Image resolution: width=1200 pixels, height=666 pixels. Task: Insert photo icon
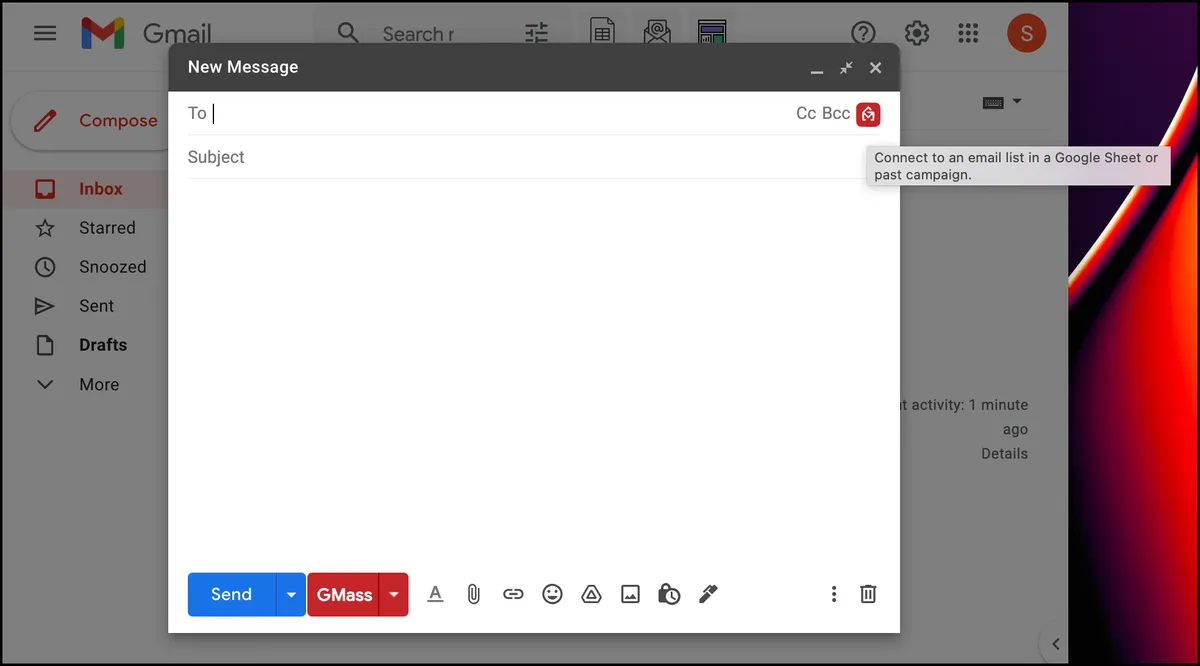[630, 594]
